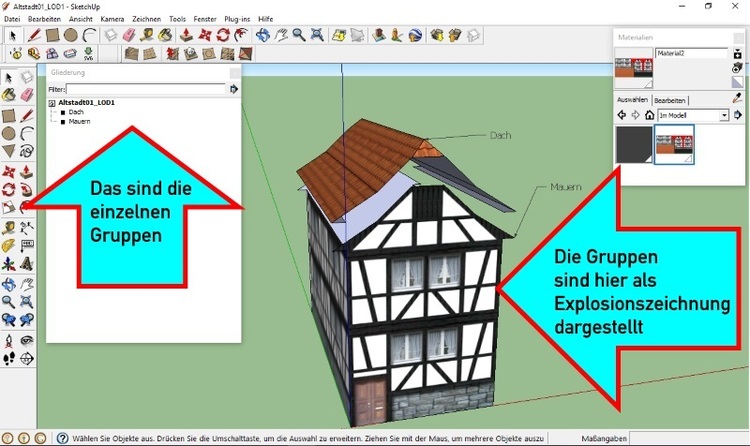Pick the Circle tool in top toolbar
This screenshot has height=446, width=750.
(71, 35)
